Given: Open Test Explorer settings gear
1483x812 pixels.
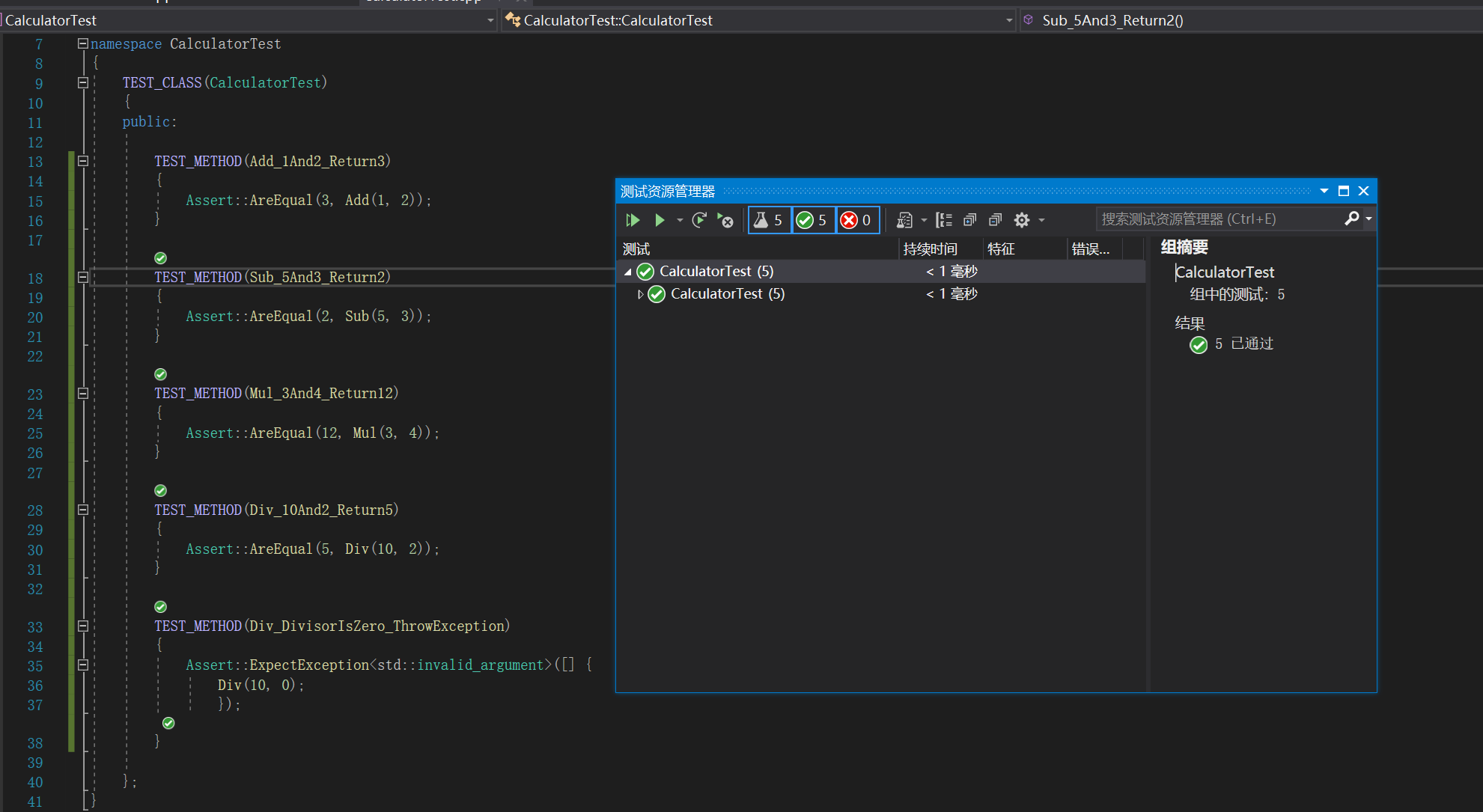Looking at the screenshot, I should click(1022, 220).
